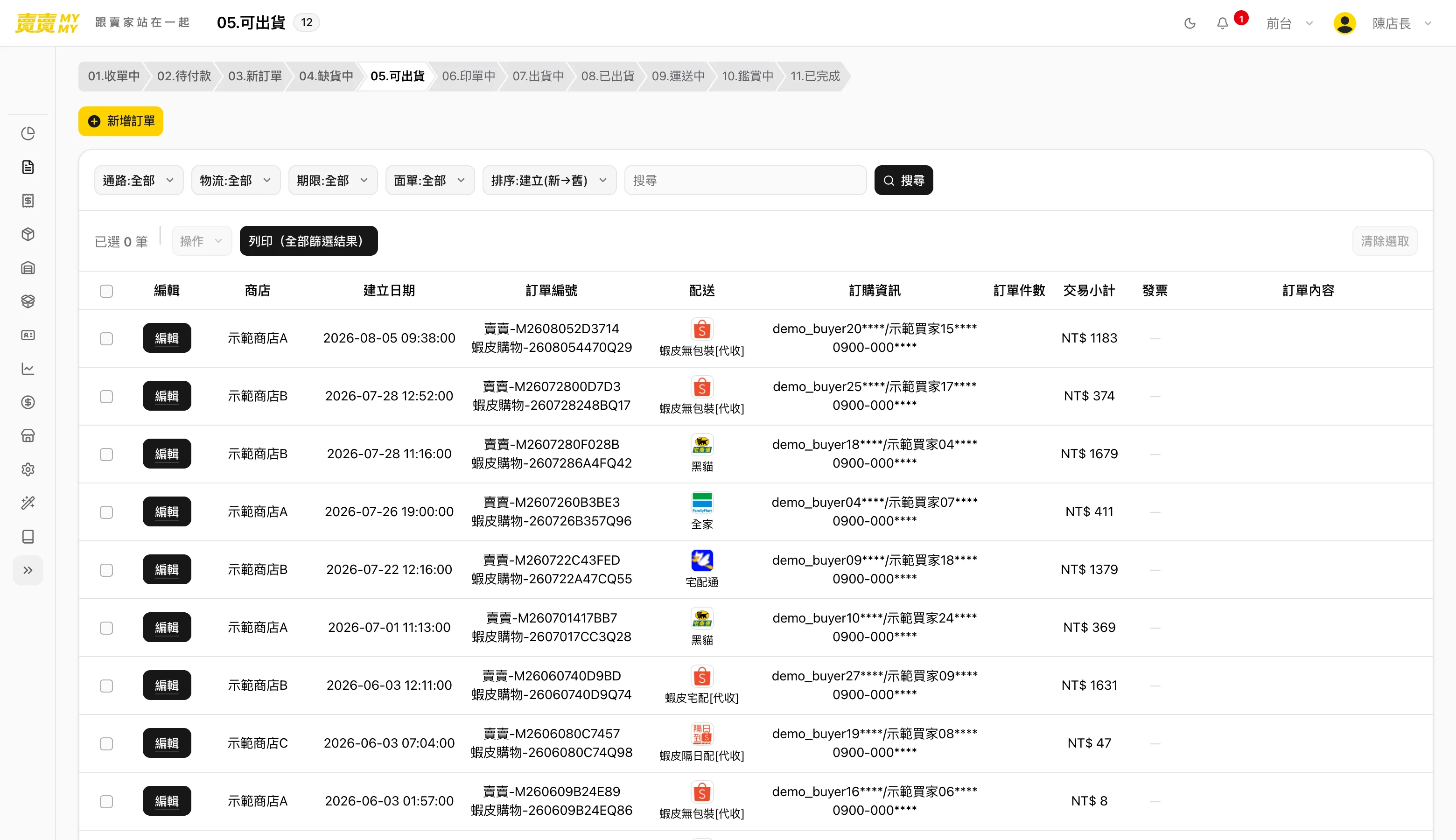Open the manual book sidebar icon

[28, 537]
